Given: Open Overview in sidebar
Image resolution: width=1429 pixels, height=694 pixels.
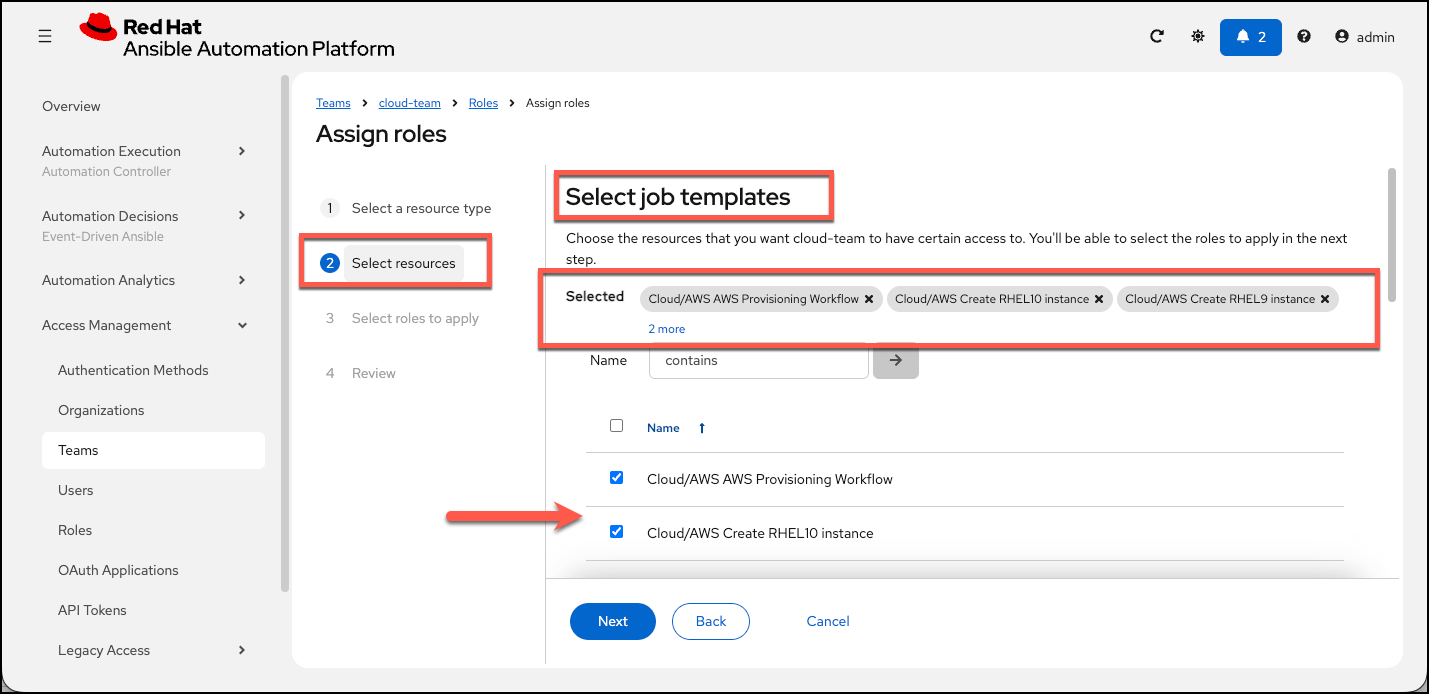Looking at the screenshot, I should point(71,106).
